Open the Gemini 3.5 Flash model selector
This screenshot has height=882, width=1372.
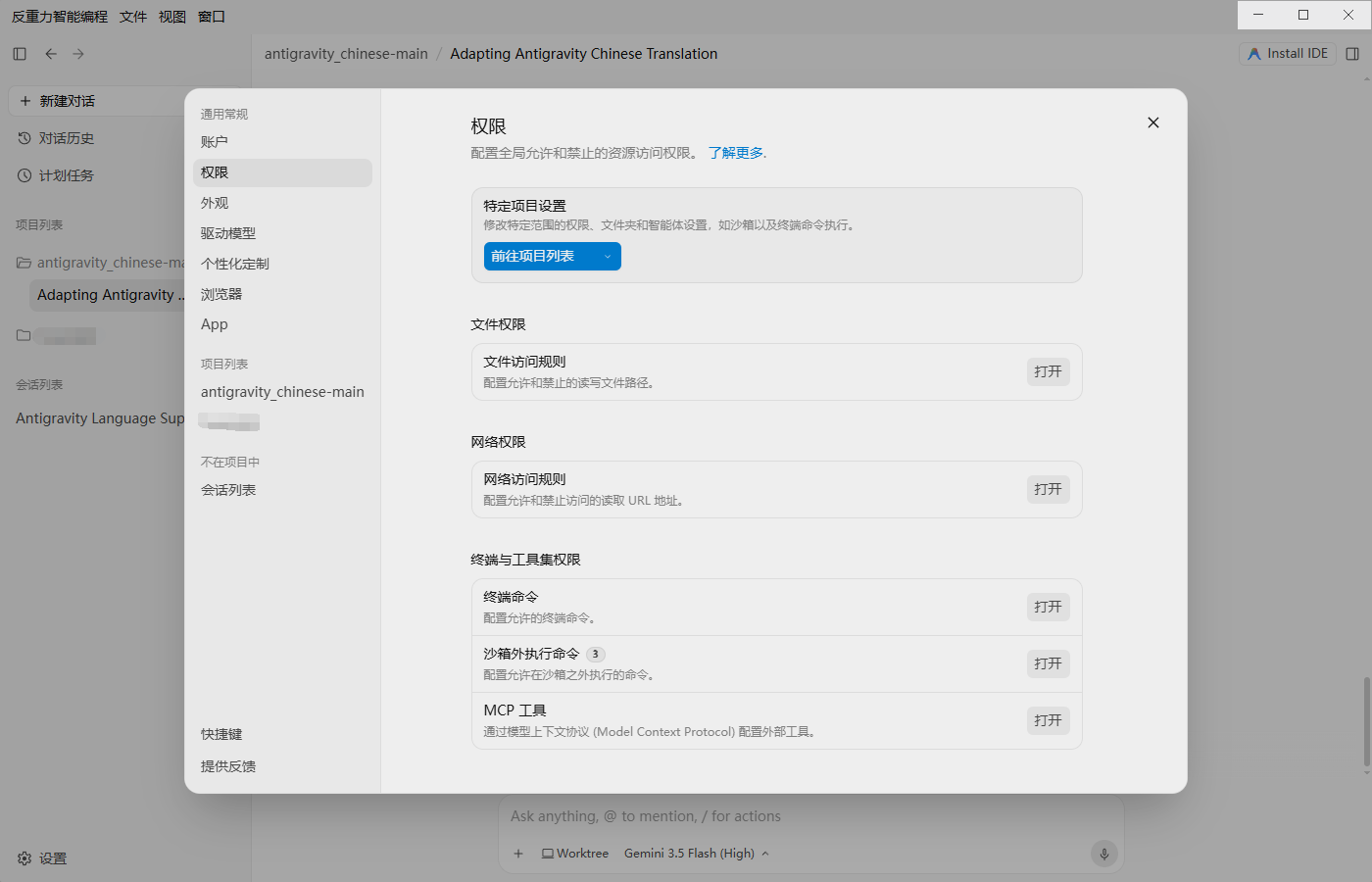(x=697, y=854)
